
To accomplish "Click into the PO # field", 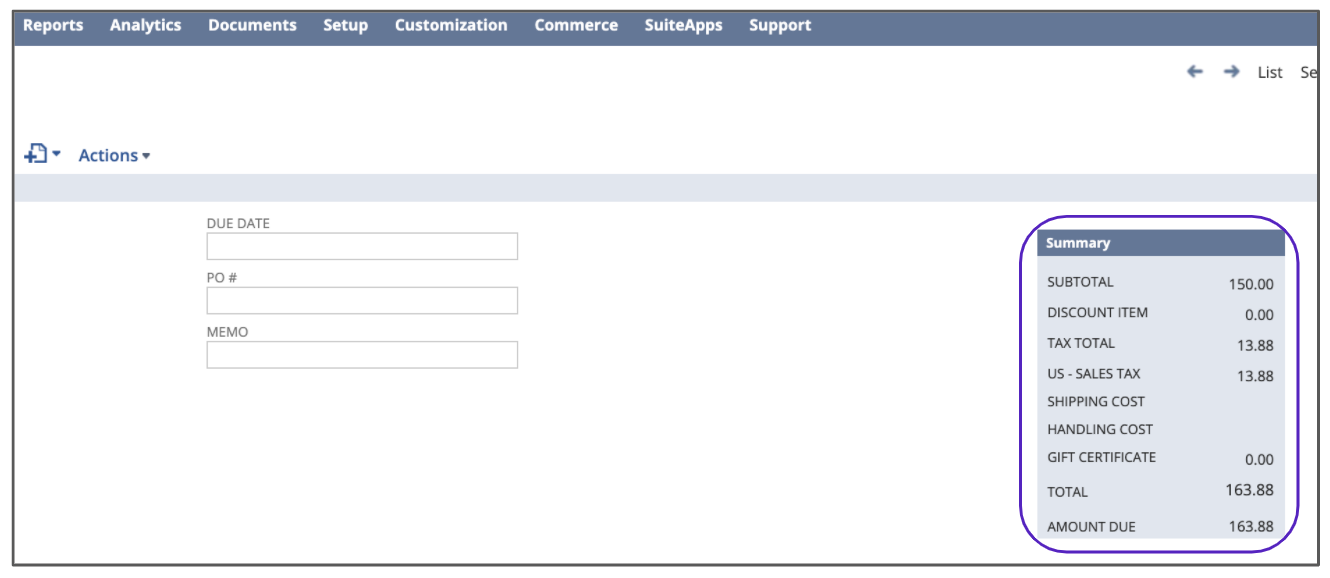I will click(x=362, y=300).
